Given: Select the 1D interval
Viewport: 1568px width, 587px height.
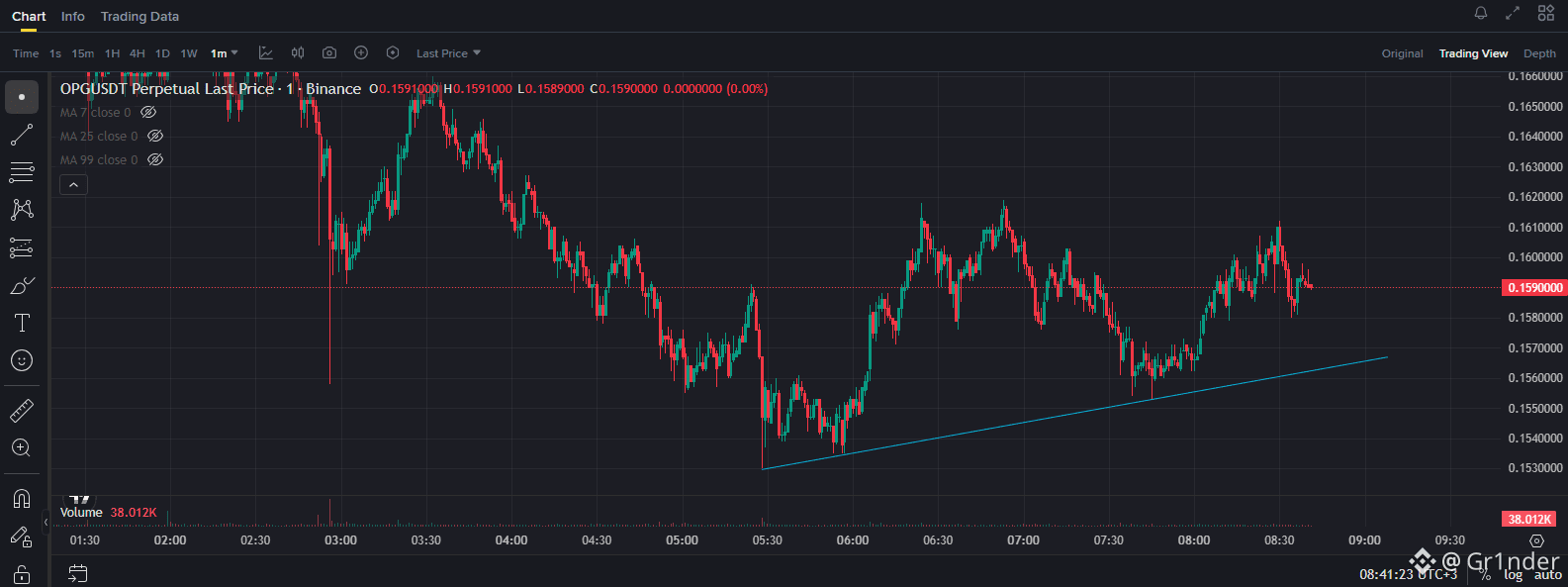Looking at the screenshot, I should click(162, 53).
